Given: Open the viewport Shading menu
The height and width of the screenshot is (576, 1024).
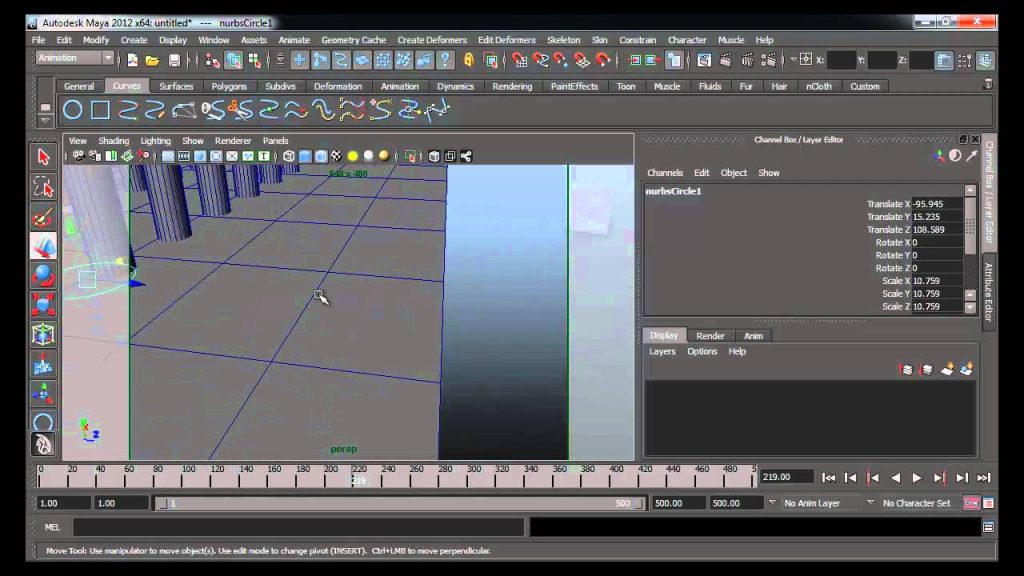Looking at the screenshot, I should [x=114, y=140].
